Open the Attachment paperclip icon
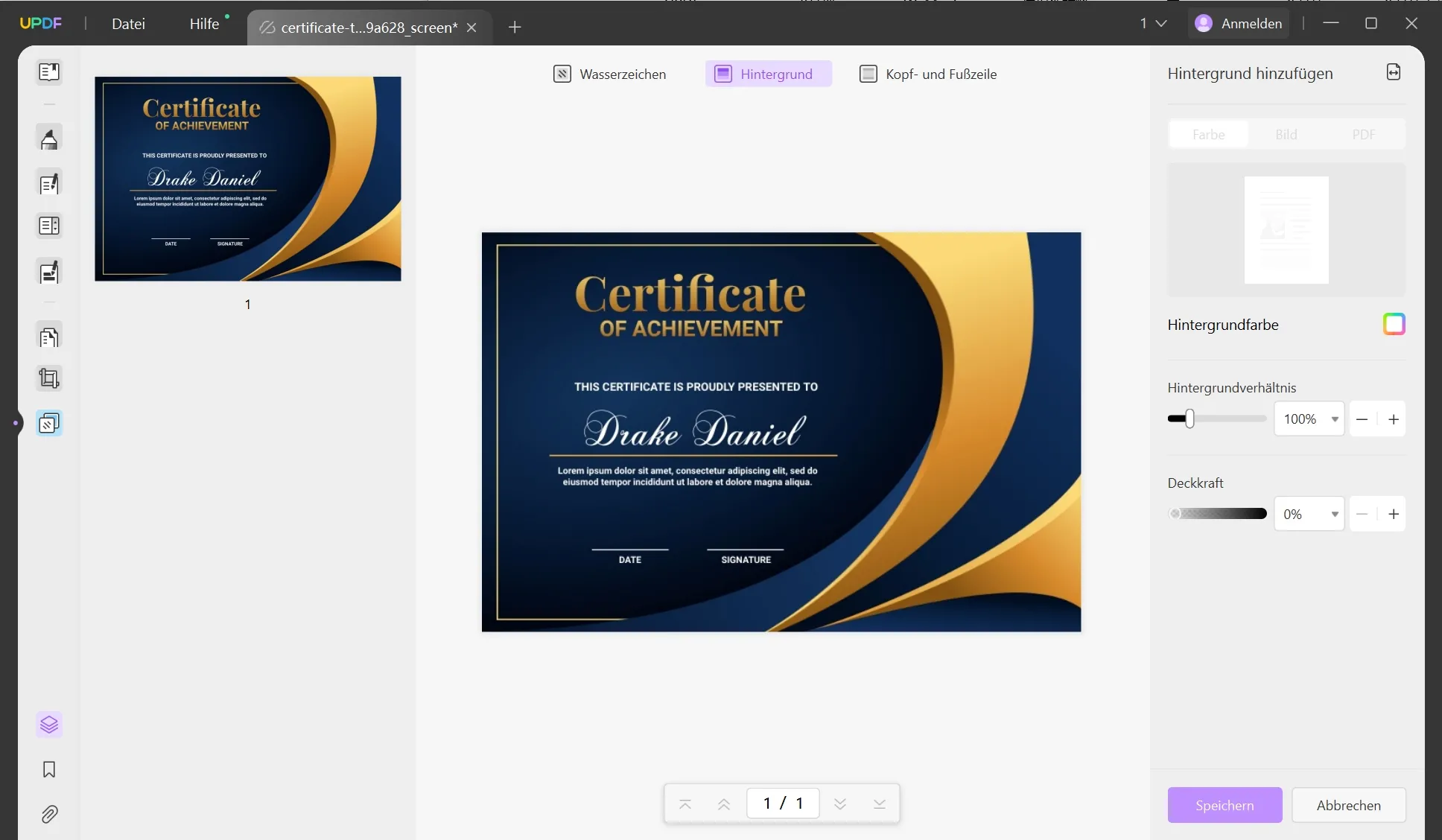 (x=49, y=814)
